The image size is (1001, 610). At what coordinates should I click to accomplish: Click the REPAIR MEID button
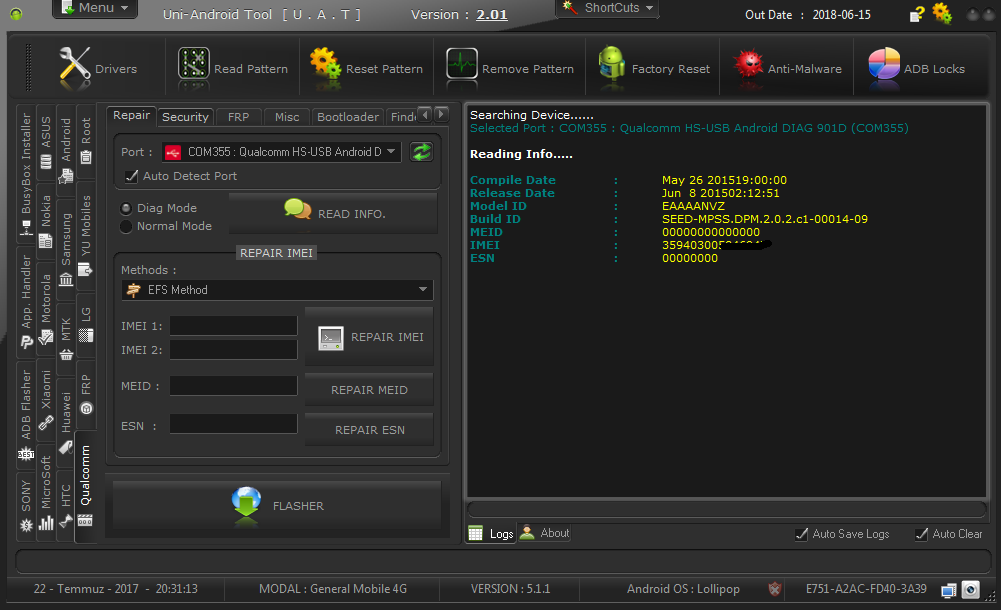(369, 390)
